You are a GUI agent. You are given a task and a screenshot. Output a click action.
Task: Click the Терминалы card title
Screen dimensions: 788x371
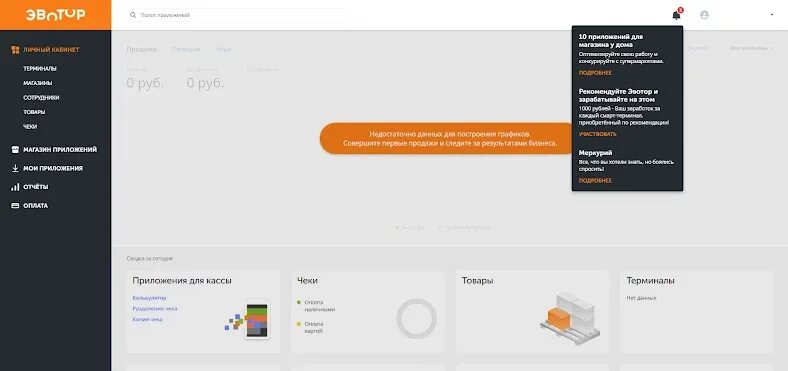click(650, 281)
